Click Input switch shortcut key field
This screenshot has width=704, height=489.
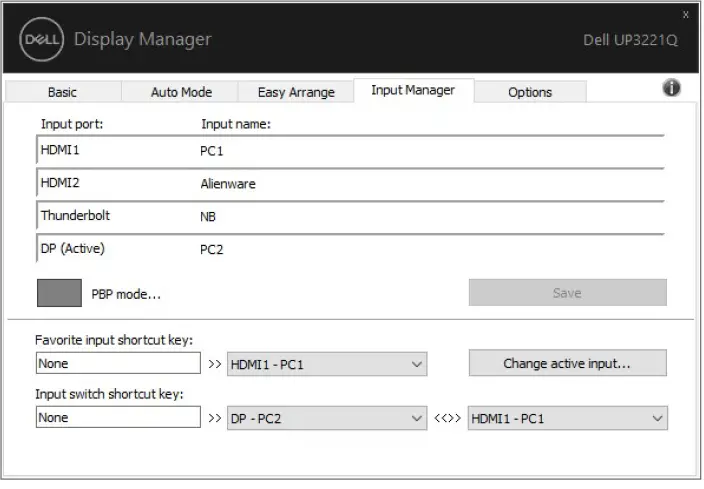[x=118, y=417]
